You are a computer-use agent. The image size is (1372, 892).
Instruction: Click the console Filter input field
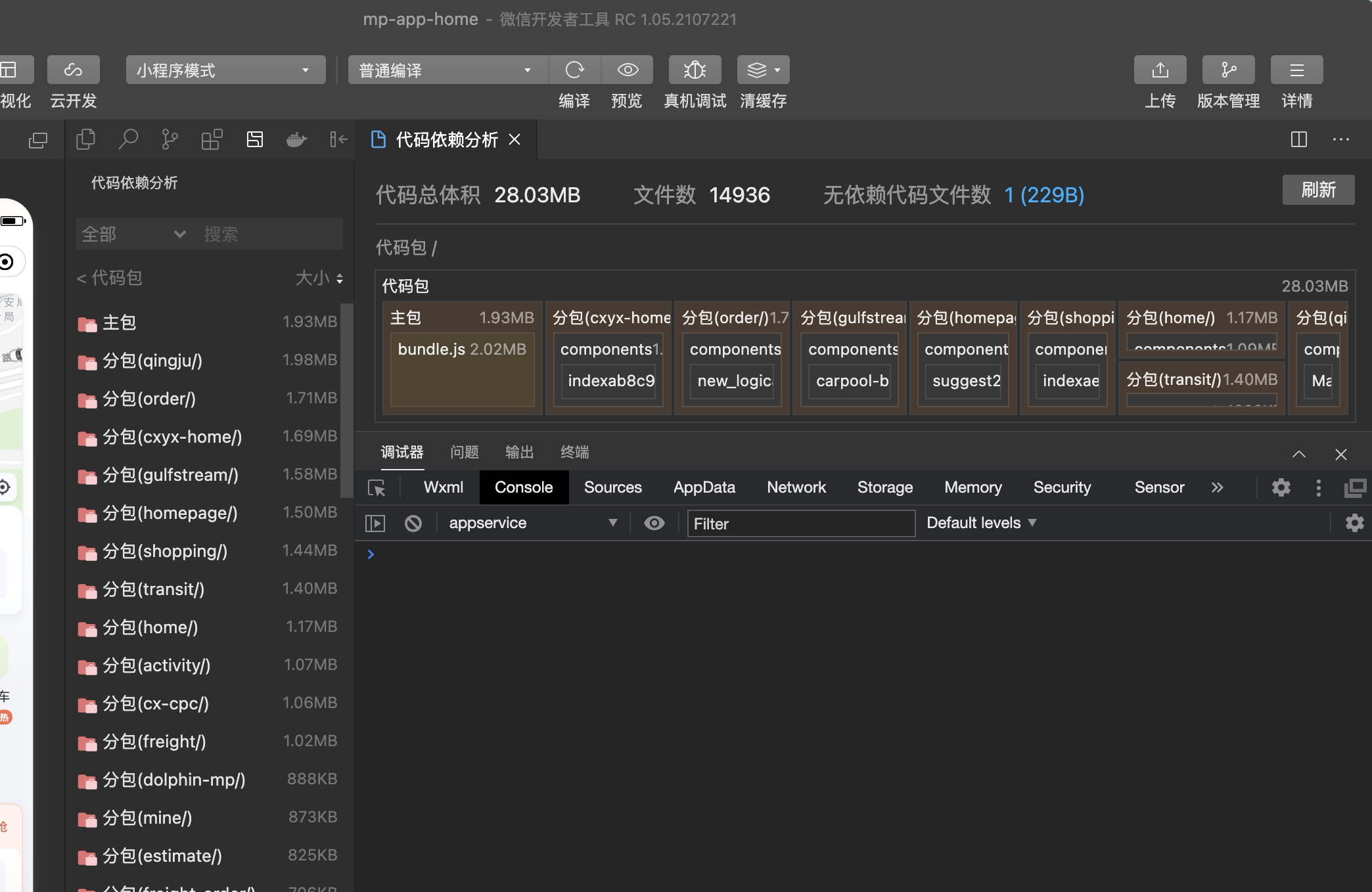point(801,524)
